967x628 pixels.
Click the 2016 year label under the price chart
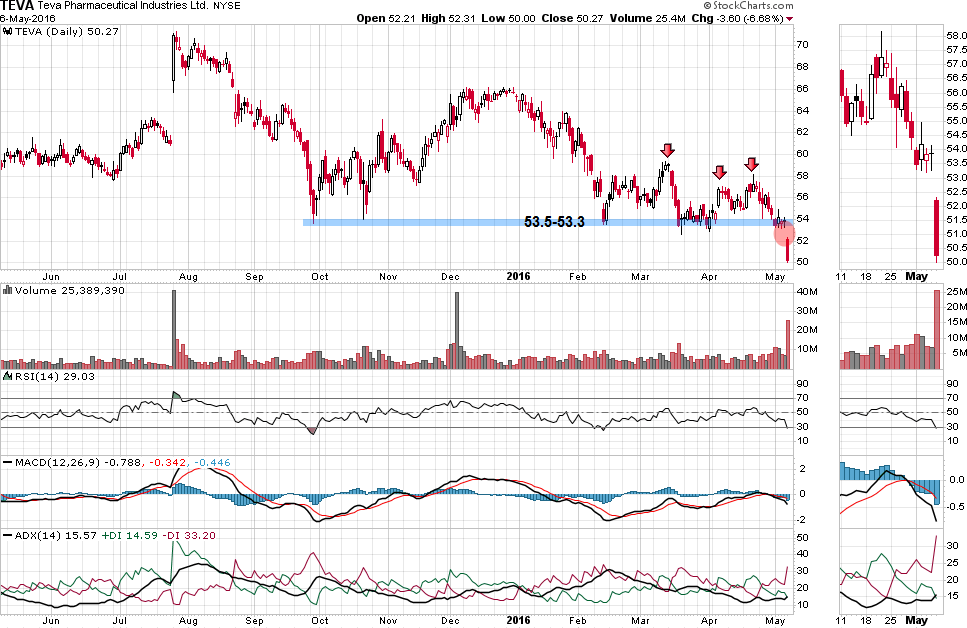(518, 276)
